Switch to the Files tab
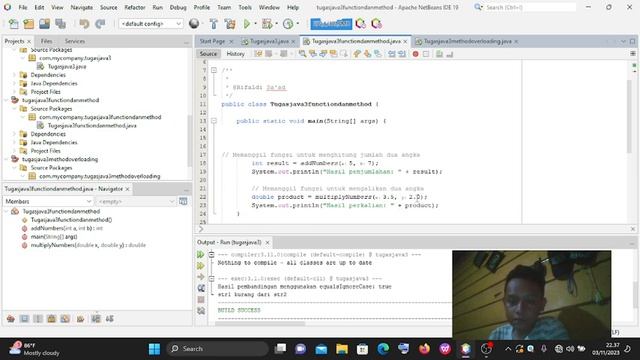 click(47, 41)
